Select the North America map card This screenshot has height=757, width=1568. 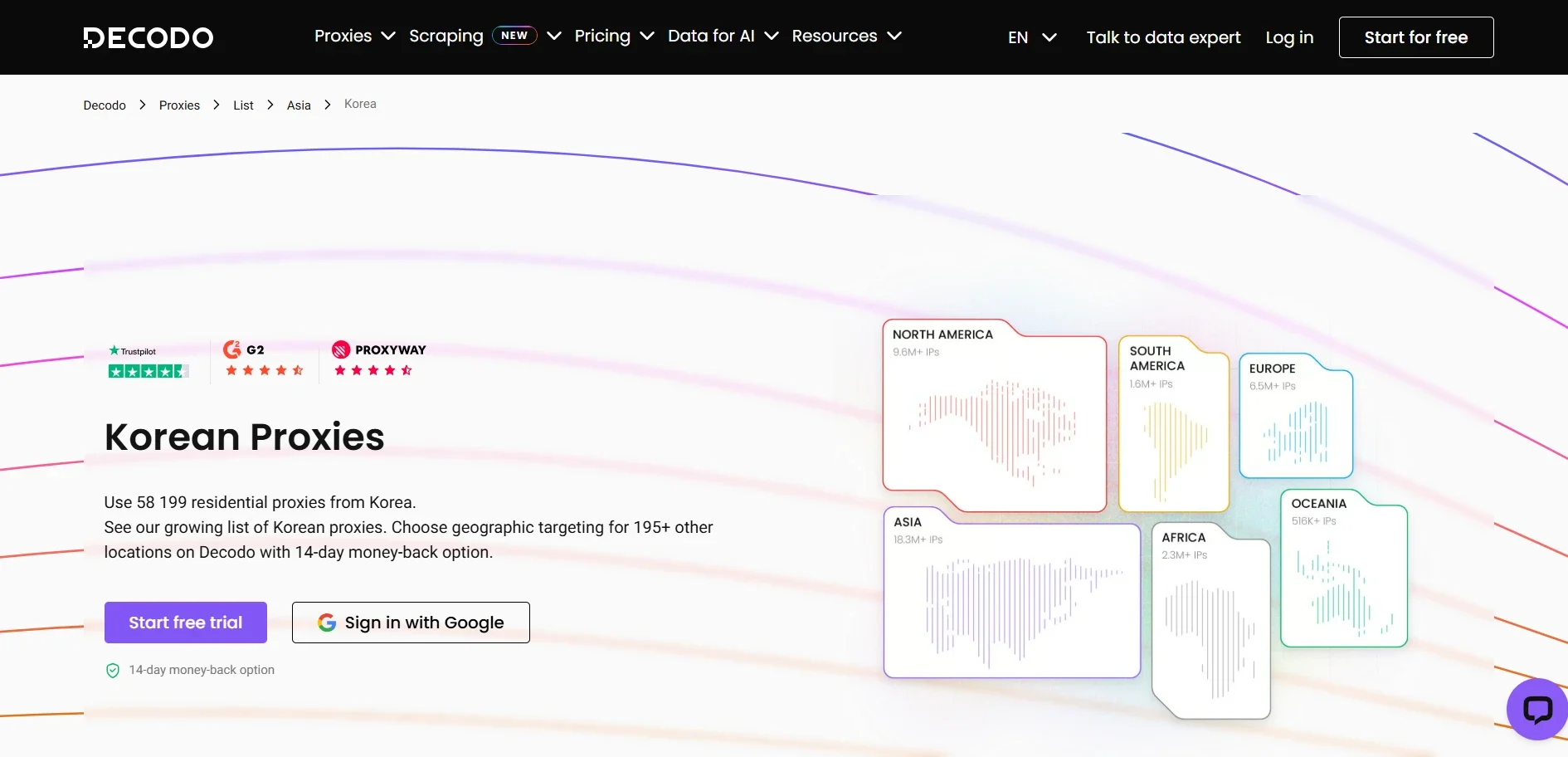pos(995,415)
